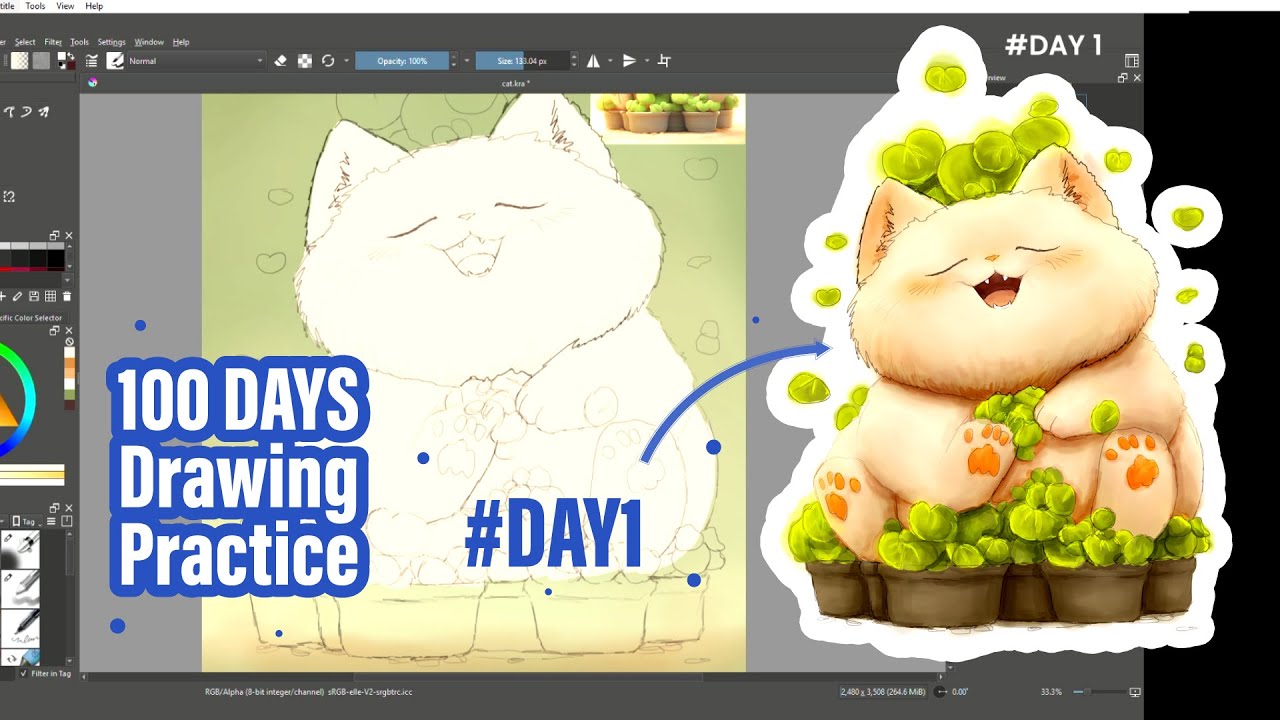Viewport: 1280px width, 720px height.
Task: Click the Krita icon beside the document tab
Action: pos(92,83)
